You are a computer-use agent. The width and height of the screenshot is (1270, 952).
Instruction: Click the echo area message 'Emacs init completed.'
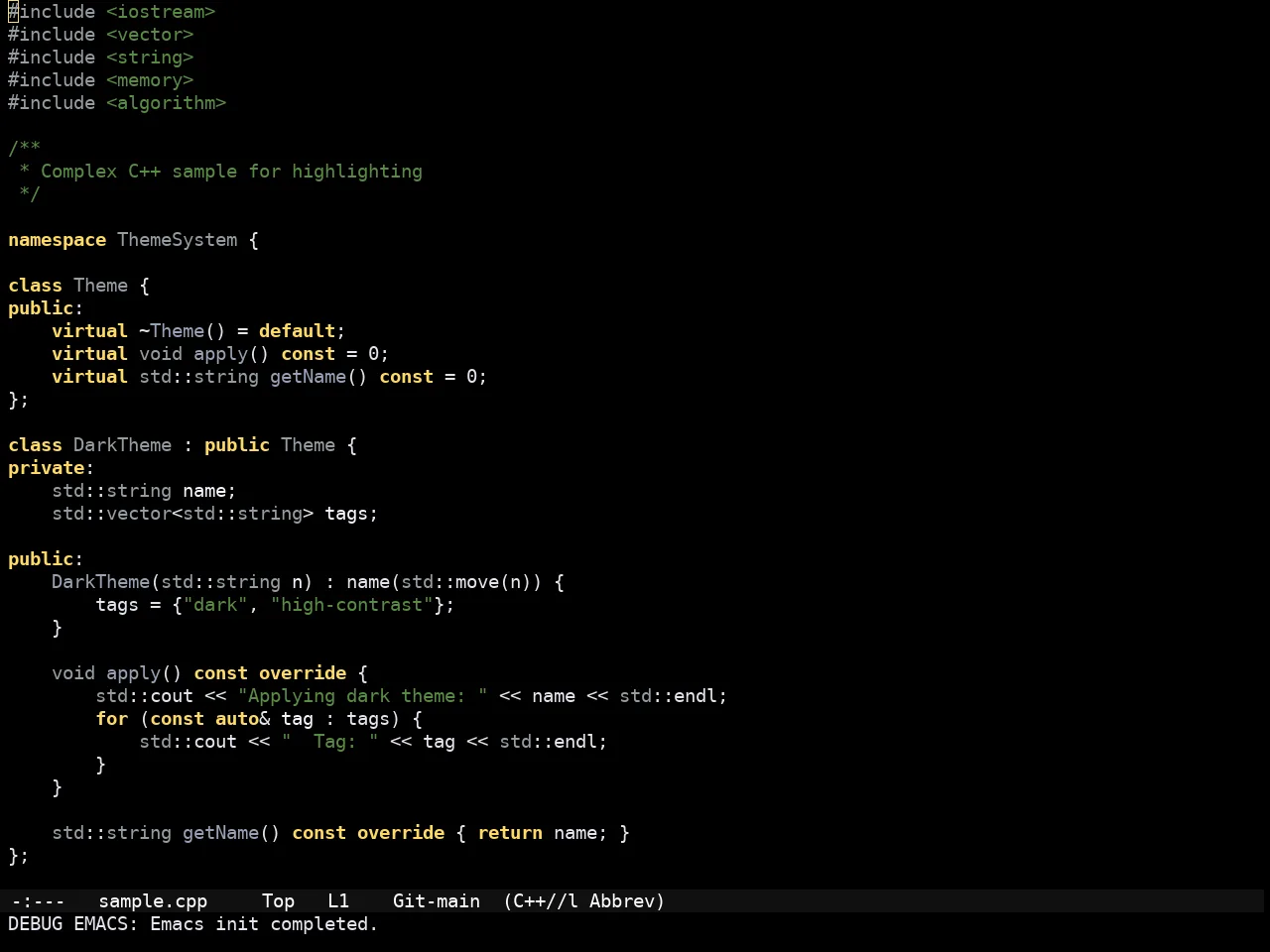[264, 924]
